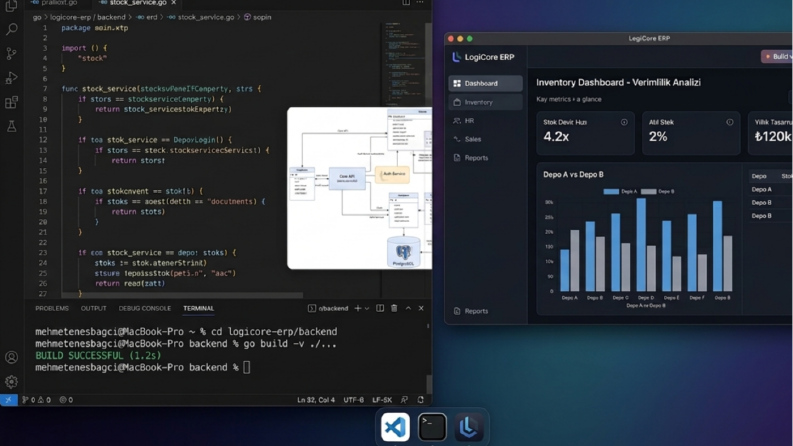Click the 'func stock_service' code line
793x446 pixels.
(x=161, y=88)
